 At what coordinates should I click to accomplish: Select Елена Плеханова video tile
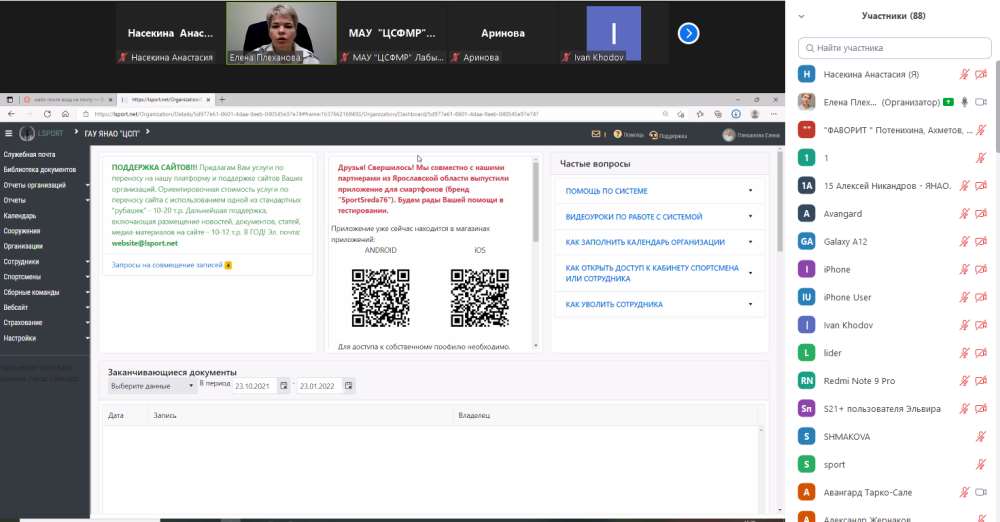(281, 33)
